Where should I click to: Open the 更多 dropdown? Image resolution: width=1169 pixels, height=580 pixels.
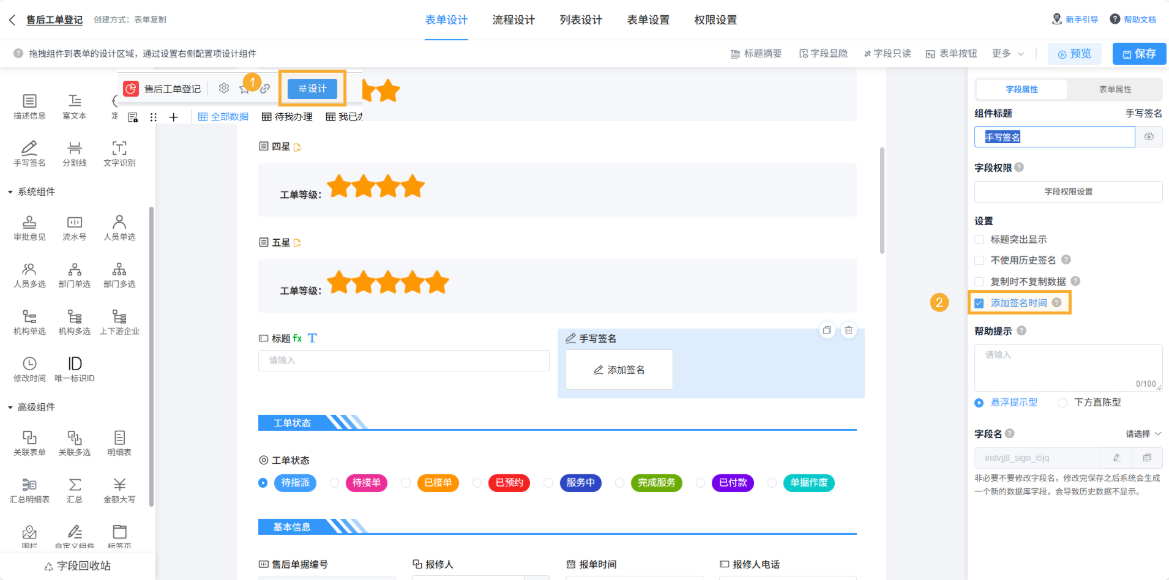pyautogui.click(x=1008, y=54)
